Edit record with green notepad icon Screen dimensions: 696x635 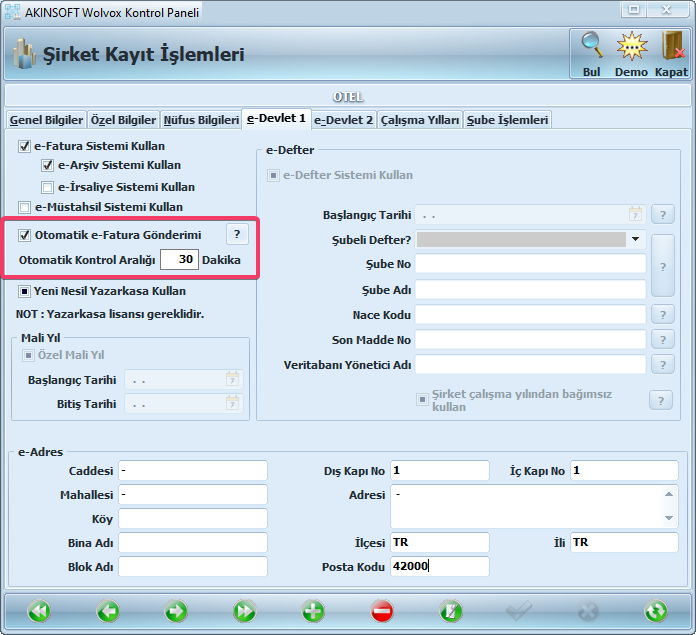point(451,611)
